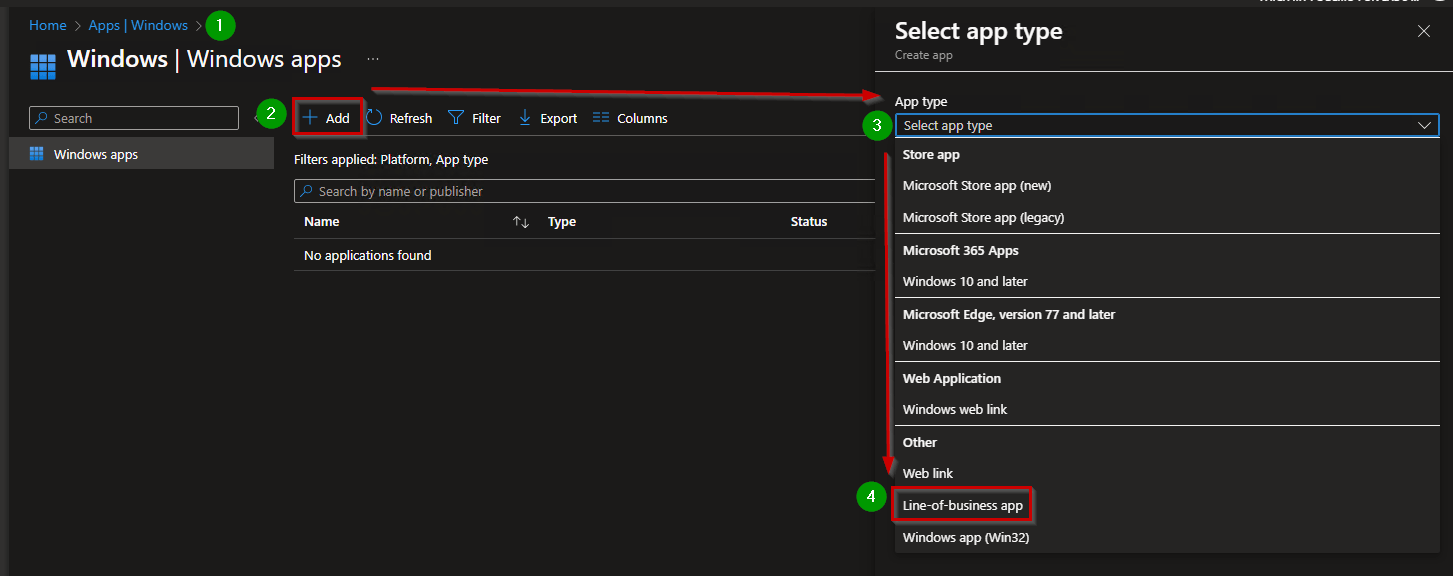Viewport: 1453px width, 576px height.
Task: Refresh the Windows apps list
Action: click(399, 118)
